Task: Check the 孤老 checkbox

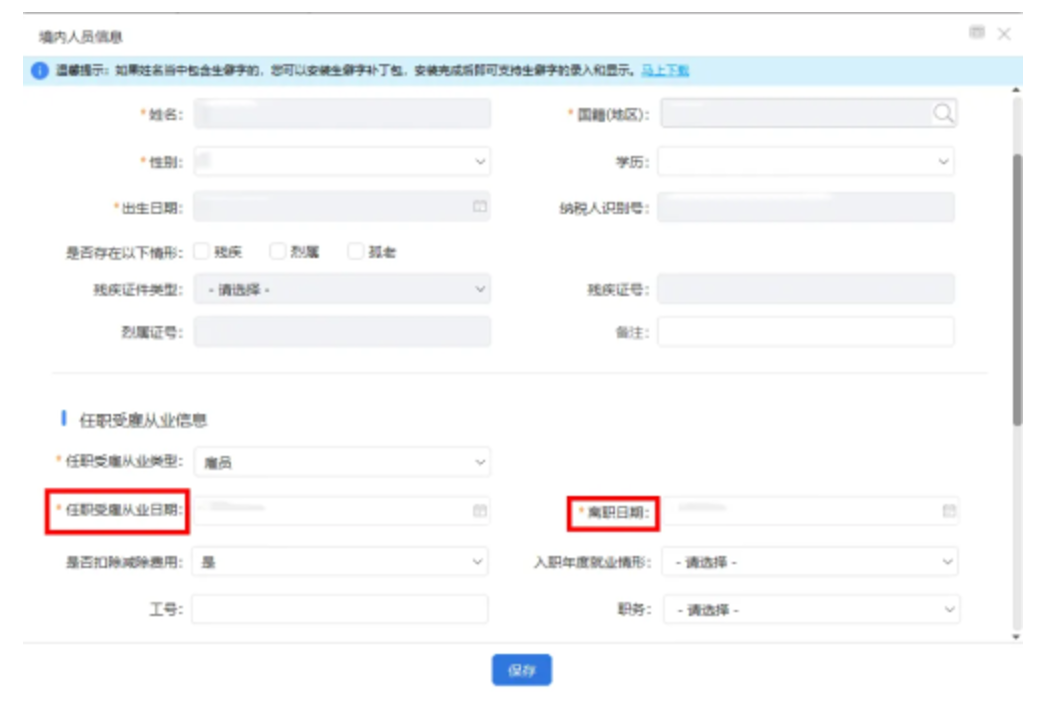Action: tap(356, 252)
